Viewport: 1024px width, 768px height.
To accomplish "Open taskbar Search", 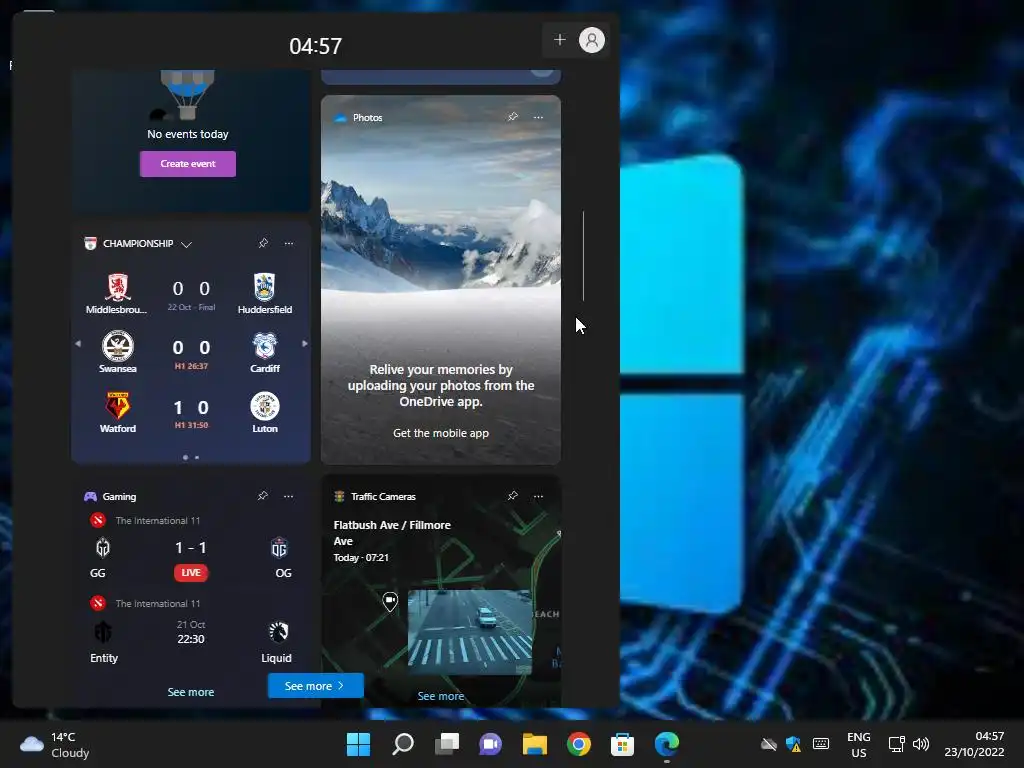I will click(402, 744).
